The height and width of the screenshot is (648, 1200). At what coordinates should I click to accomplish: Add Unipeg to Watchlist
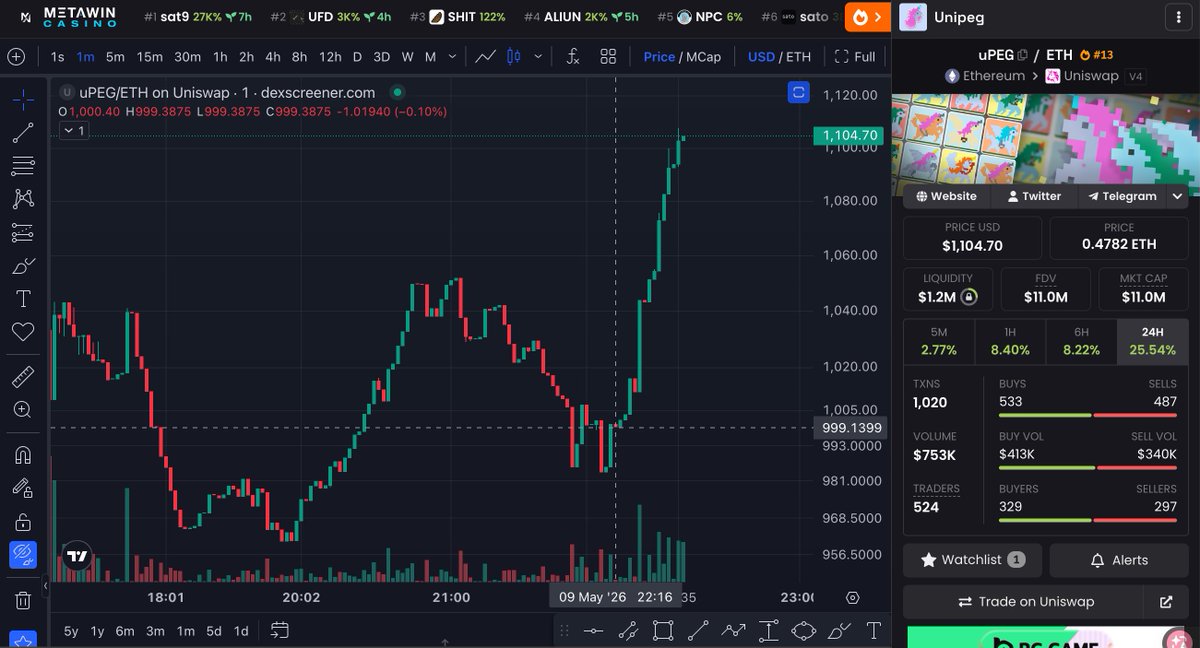pyautogui.click(x=973, y=560)
